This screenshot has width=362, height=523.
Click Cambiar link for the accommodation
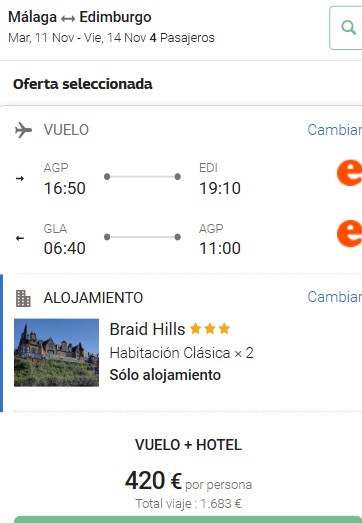(335, 297)
